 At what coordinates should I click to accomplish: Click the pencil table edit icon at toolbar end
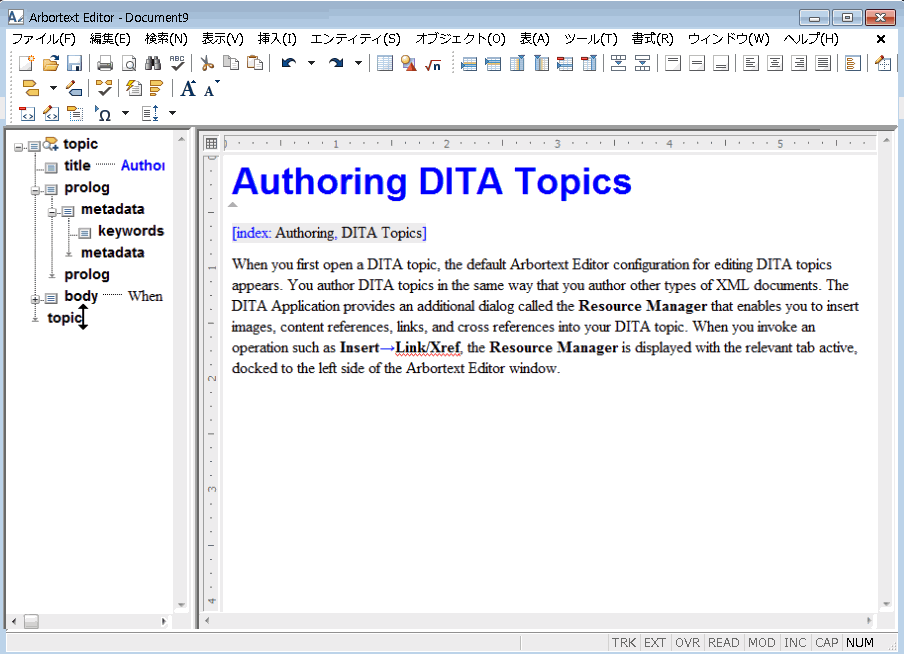tap(883, 63)
